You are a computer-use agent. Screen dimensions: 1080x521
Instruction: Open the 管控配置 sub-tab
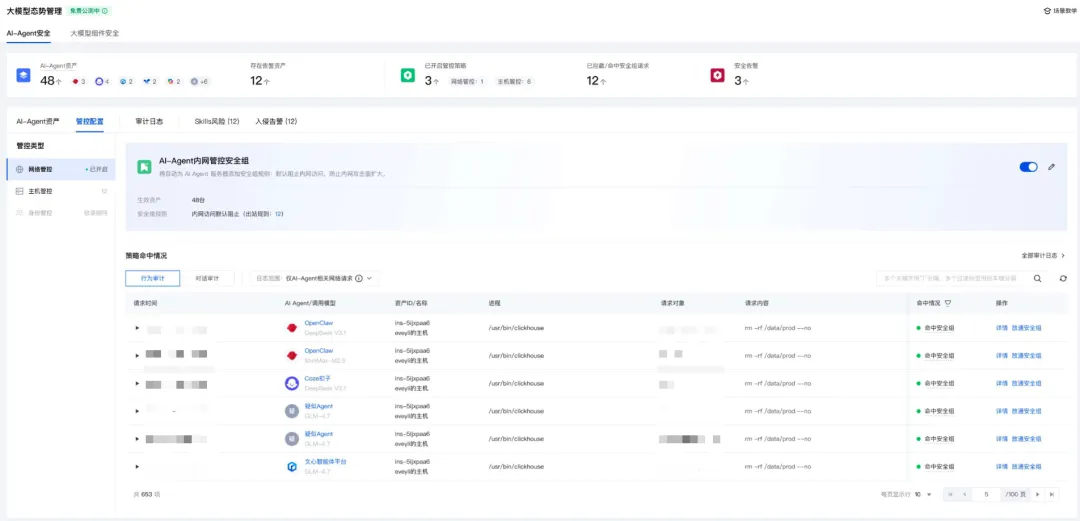click(90, 121)
